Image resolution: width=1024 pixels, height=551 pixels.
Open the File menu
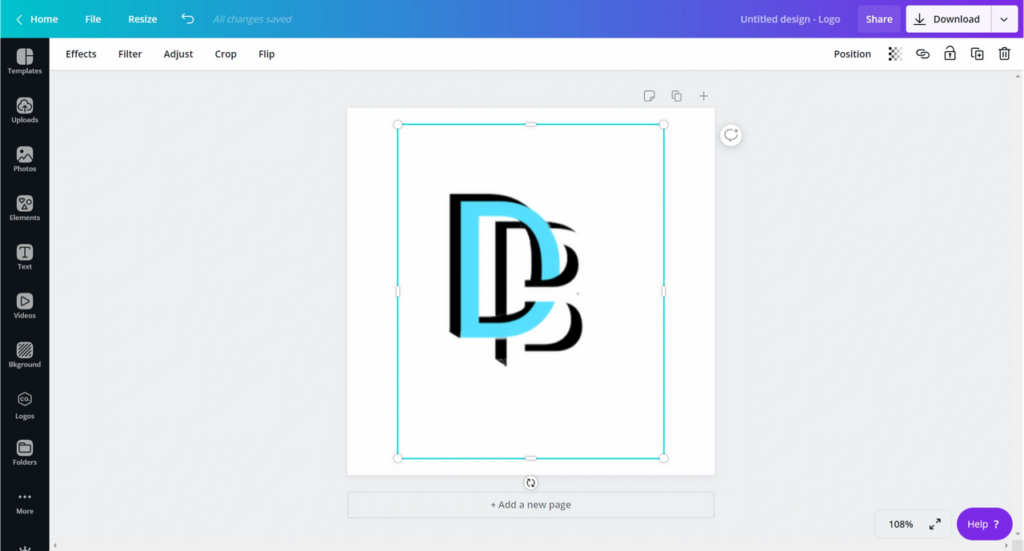coord(93,19)
